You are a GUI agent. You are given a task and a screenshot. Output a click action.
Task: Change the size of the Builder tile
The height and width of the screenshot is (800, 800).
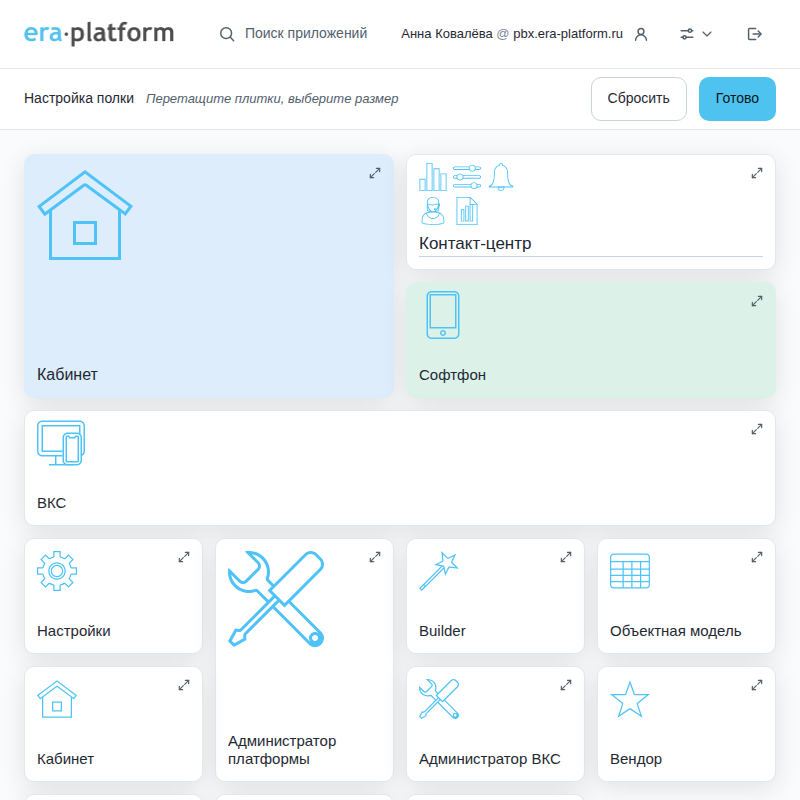[x=566, y=557]
